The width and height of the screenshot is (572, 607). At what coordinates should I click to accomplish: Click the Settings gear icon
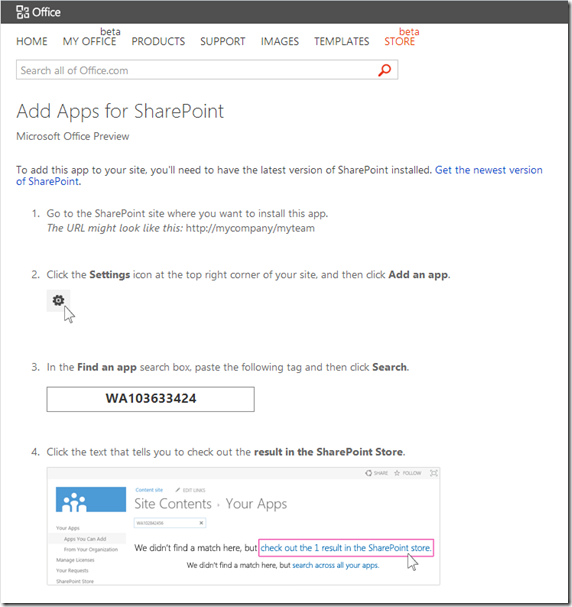click(x=58, y=300)
